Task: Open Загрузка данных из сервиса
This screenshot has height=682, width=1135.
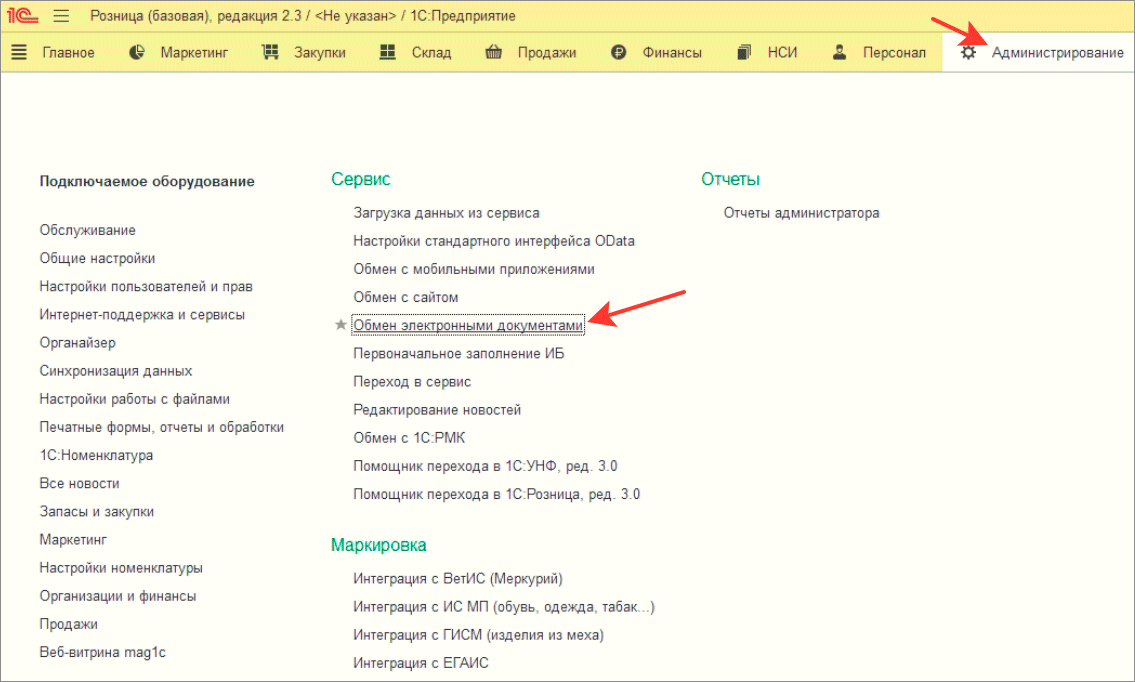Action: point(446,214)
